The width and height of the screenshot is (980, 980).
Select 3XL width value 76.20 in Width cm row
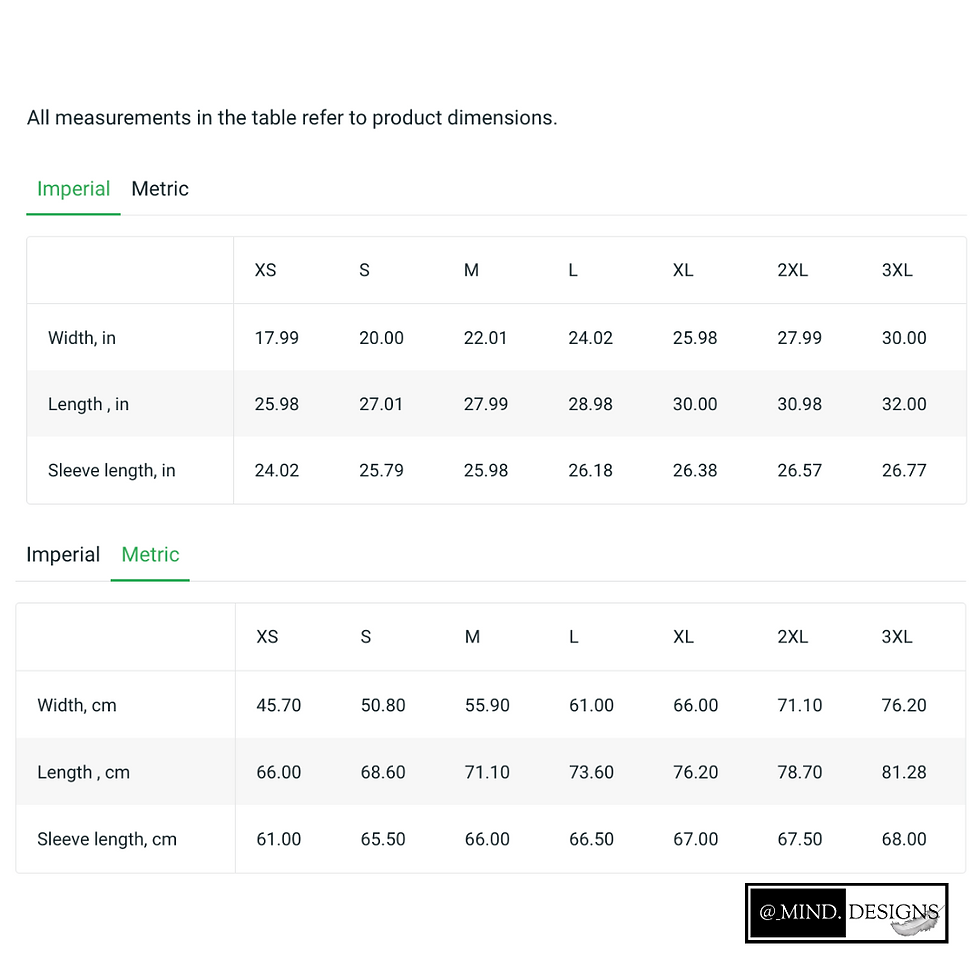(x=904, y=706)
